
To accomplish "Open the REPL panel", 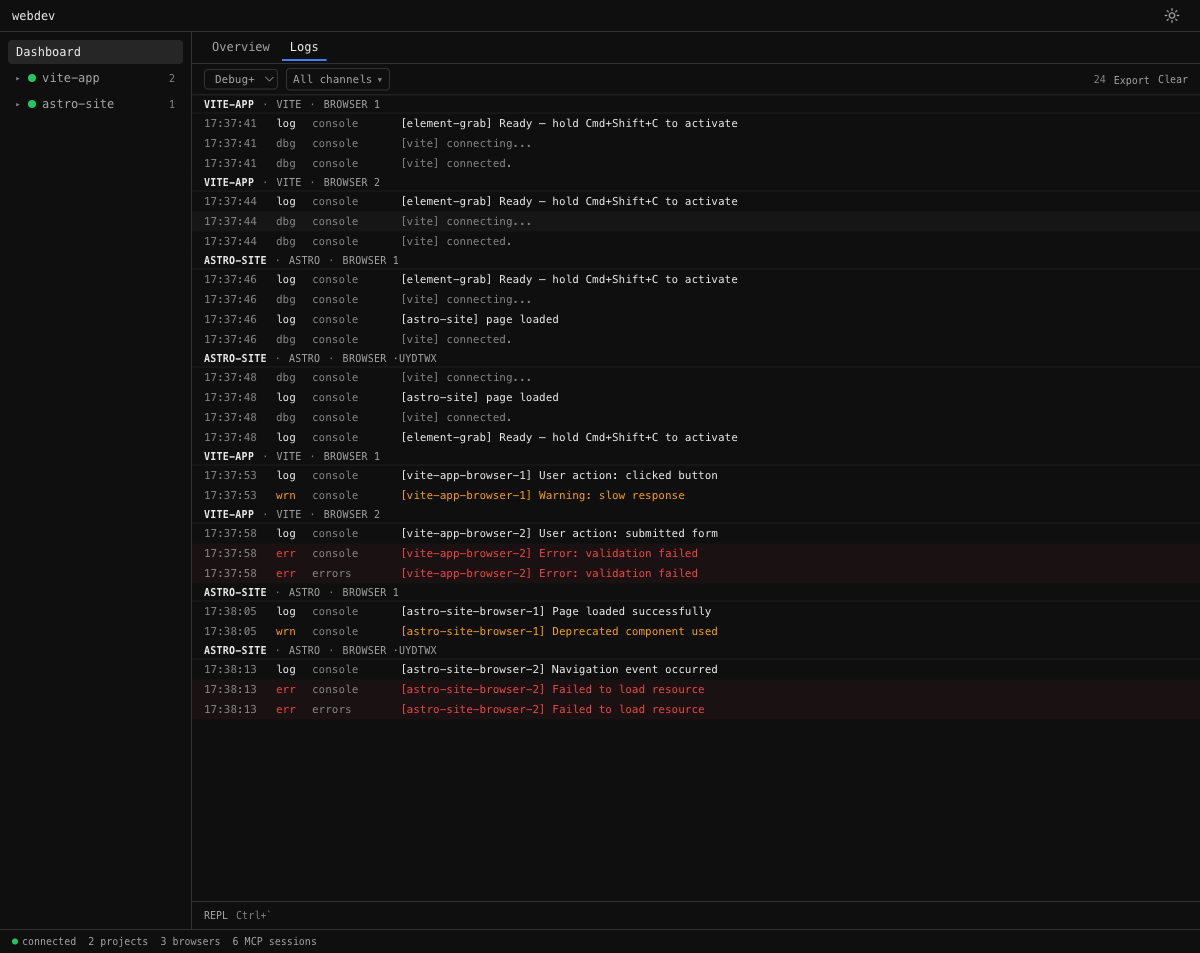I will click(x=216, y=915).
